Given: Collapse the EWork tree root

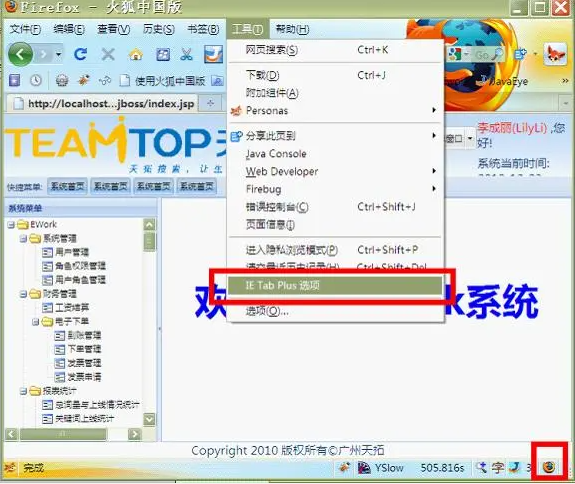Looking at the screenshot, I should 11,225.
